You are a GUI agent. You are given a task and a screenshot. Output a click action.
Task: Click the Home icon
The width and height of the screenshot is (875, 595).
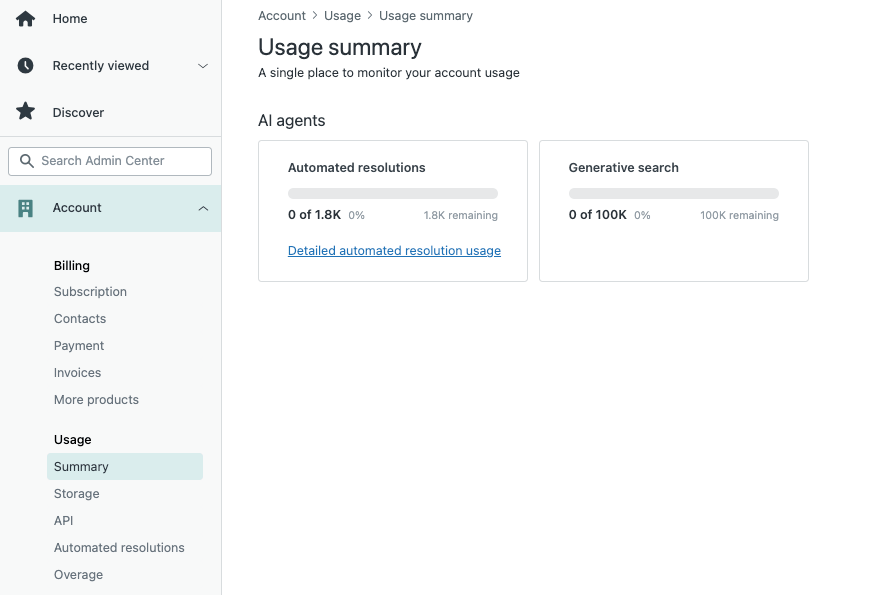(x=25, y=18)
